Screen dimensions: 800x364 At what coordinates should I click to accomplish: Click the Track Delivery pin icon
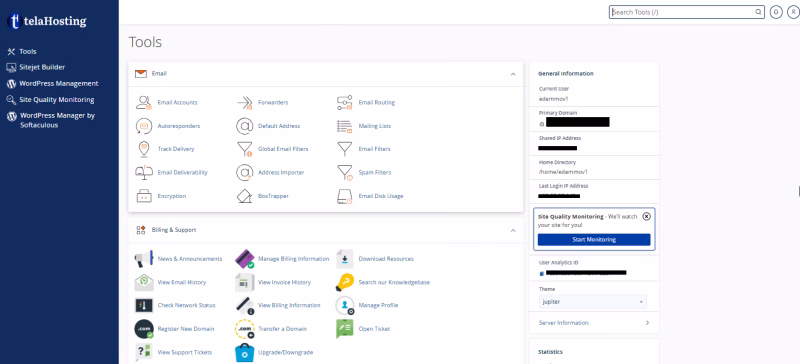coord(144,149)
